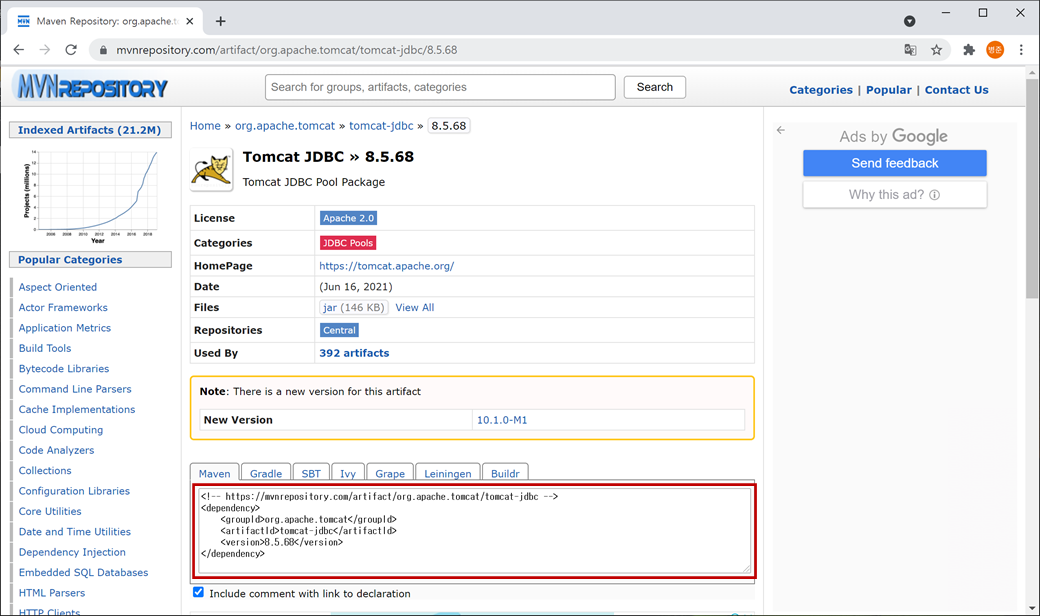Open the Google Translate icon in address bar
Image resolution: width=1040 pixels, height=616 pixels.
pyautogui.click(x=910, y=50)
